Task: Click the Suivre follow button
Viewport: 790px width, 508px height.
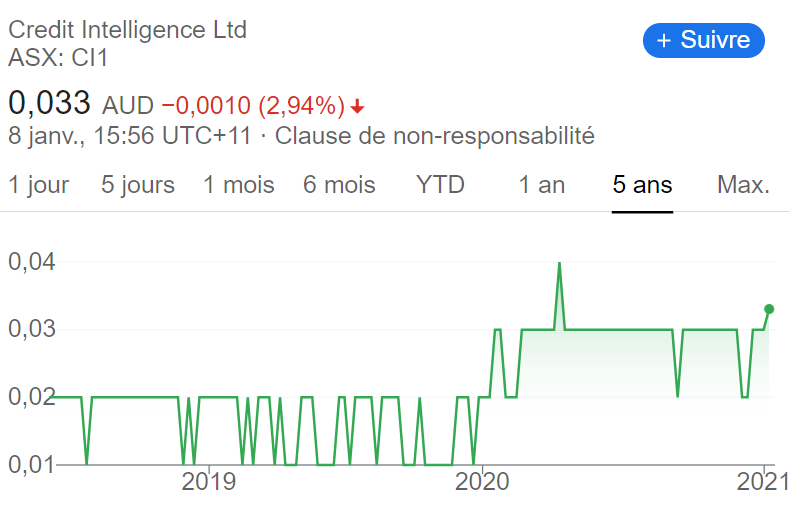Action: (x=703, y=40)
